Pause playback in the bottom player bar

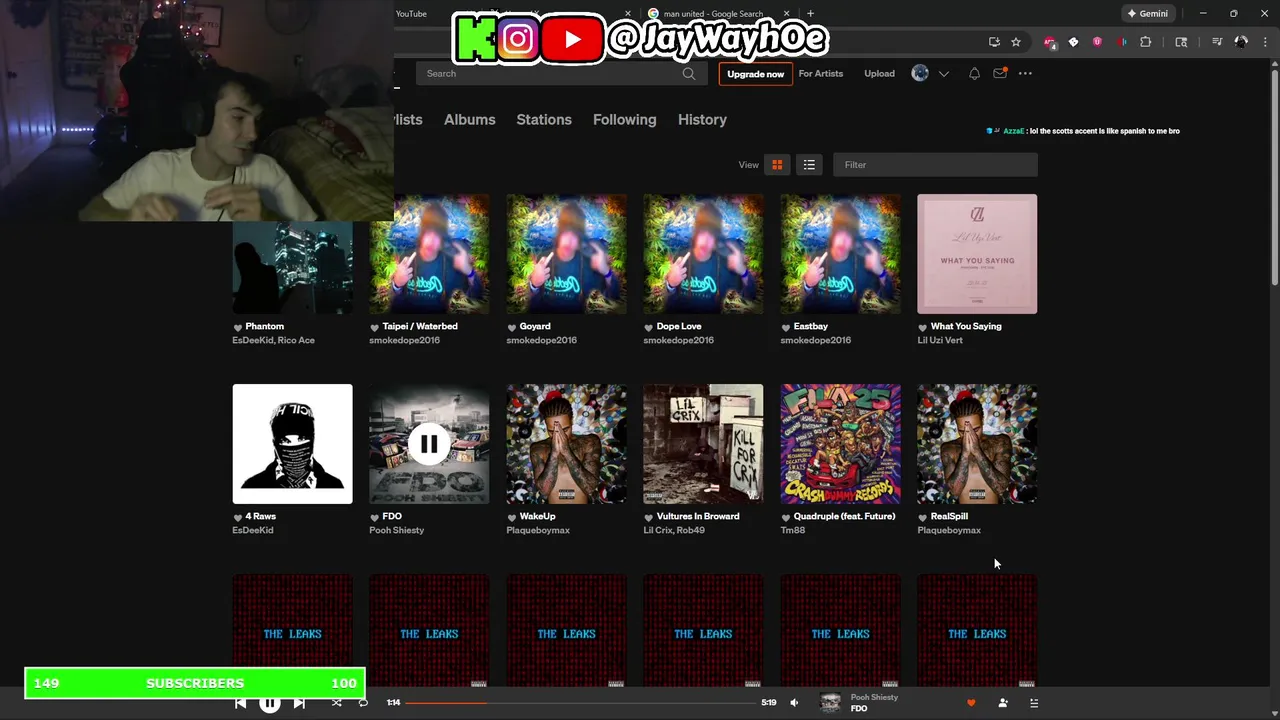[x=269, y=703]
